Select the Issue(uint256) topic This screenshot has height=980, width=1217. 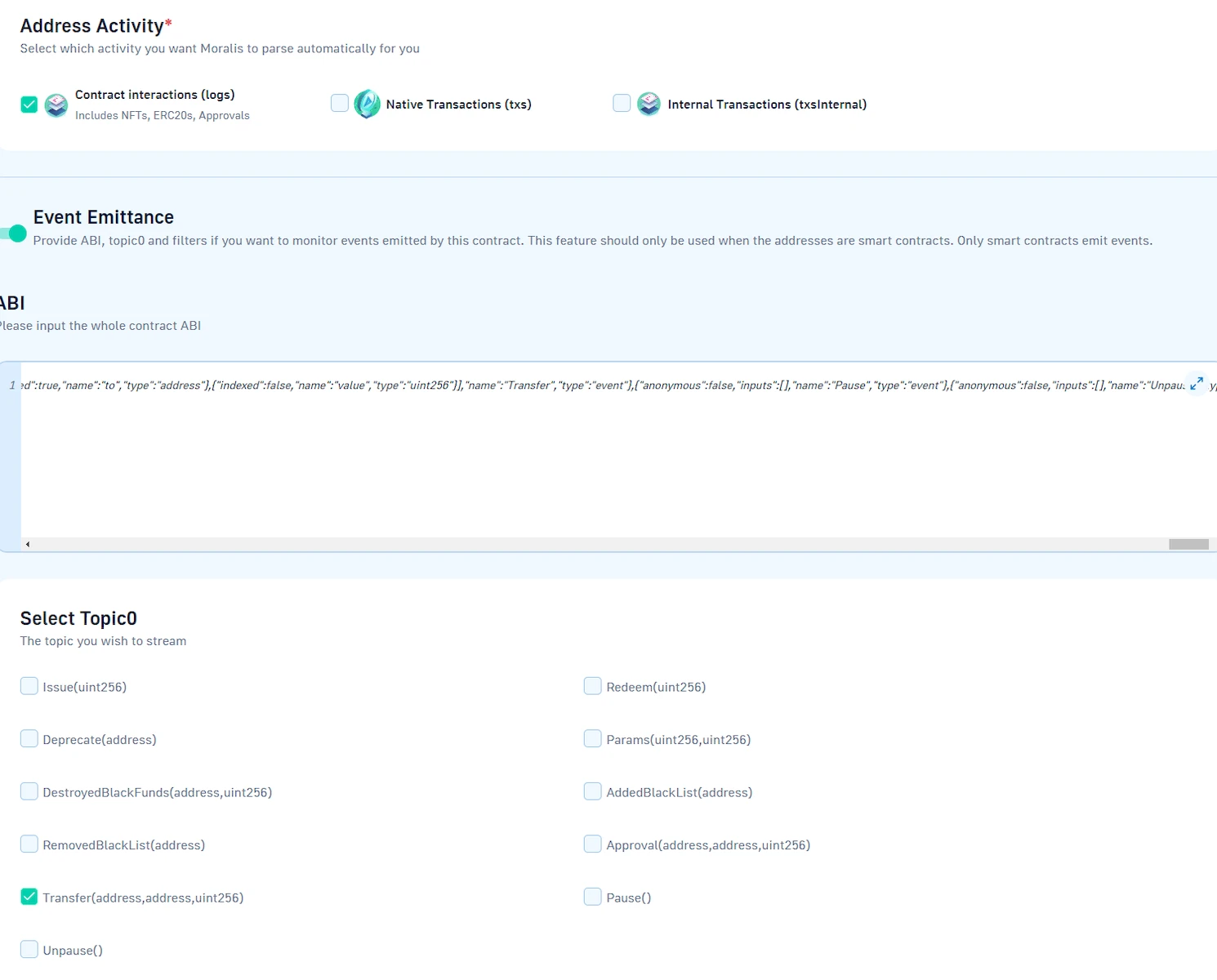[x=29, y=686]
